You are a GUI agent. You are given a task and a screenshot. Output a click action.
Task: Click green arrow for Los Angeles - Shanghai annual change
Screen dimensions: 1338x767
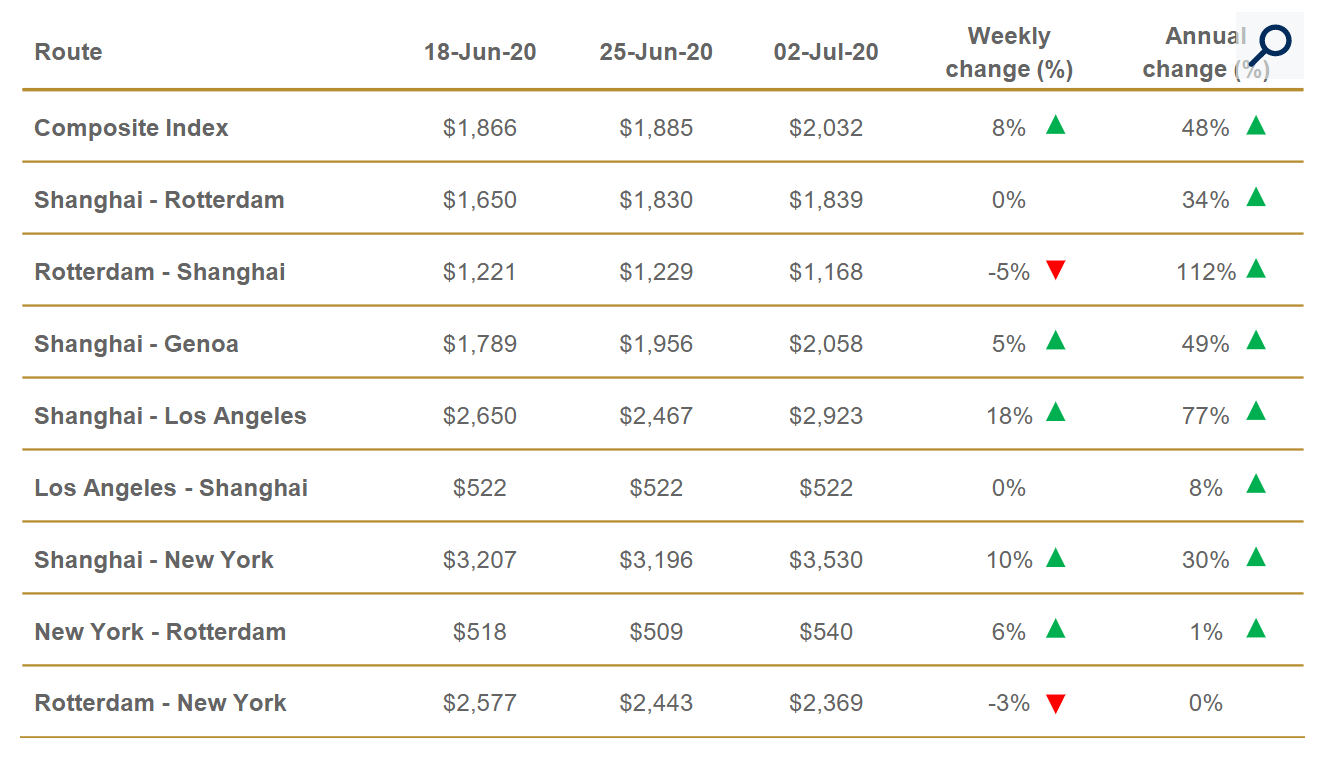pos(1256,485)
